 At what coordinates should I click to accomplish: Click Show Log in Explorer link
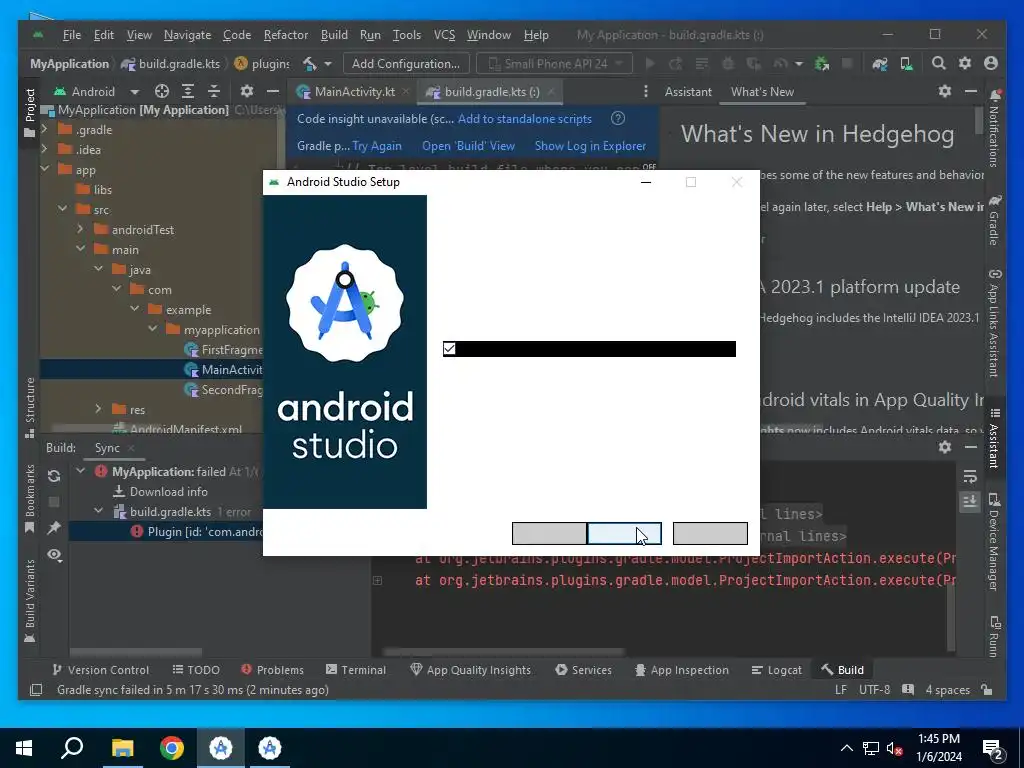coord(590,146)
